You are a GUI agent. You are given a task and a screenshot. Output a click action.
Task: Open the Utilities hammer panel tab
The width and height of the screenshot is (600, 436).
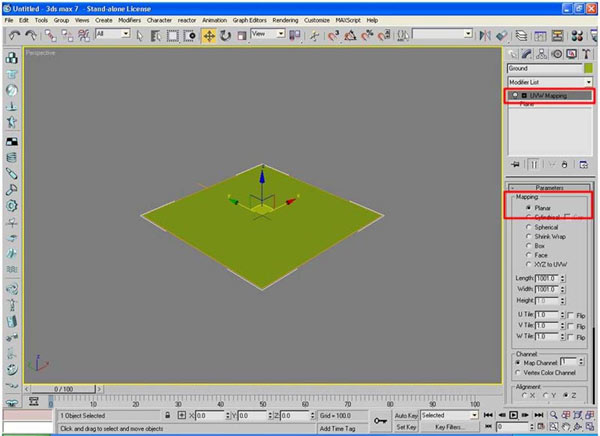click(586, 54)
